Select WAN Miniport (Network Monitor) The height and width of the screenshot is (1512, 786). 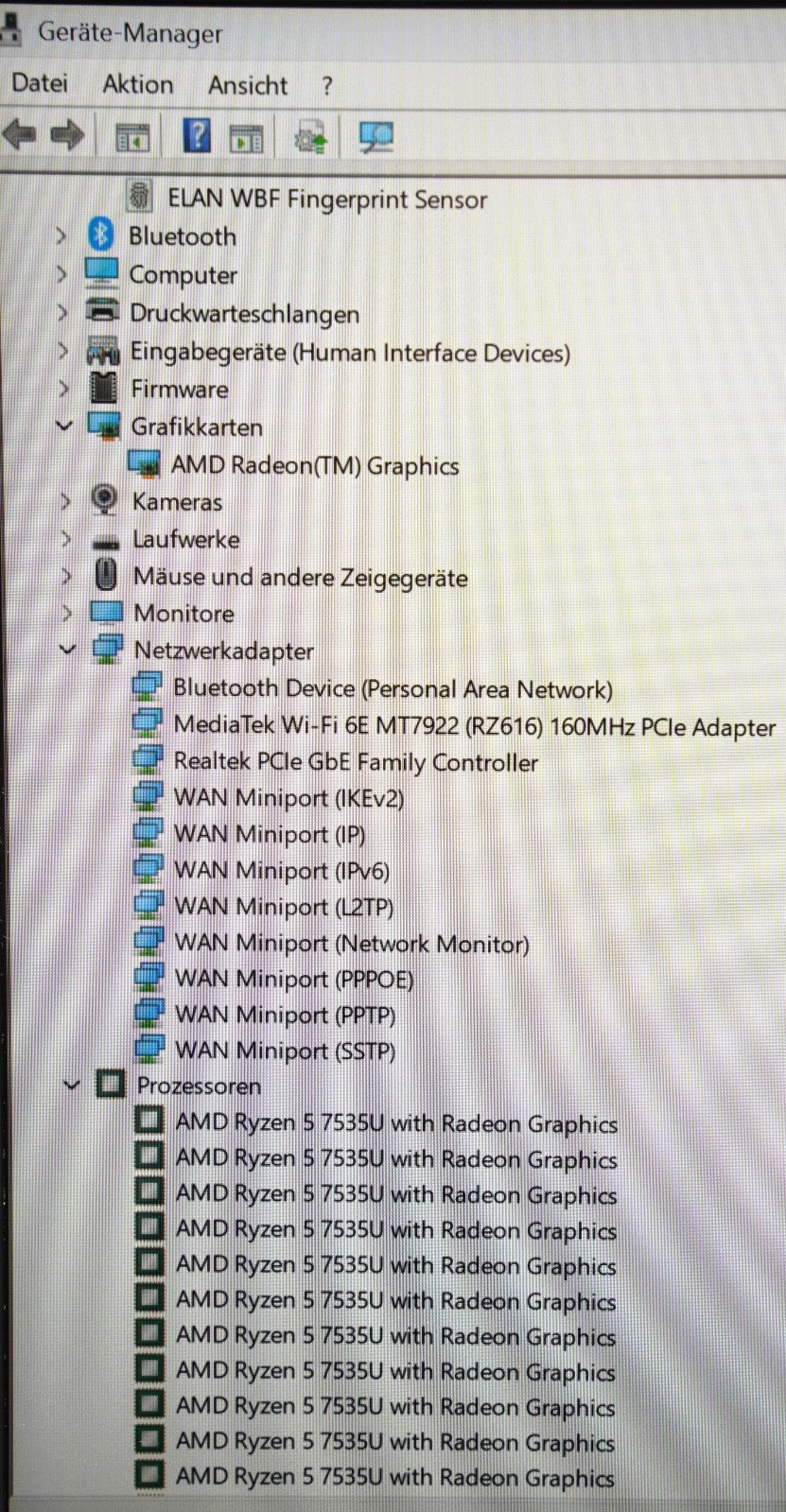click(352, 943)
